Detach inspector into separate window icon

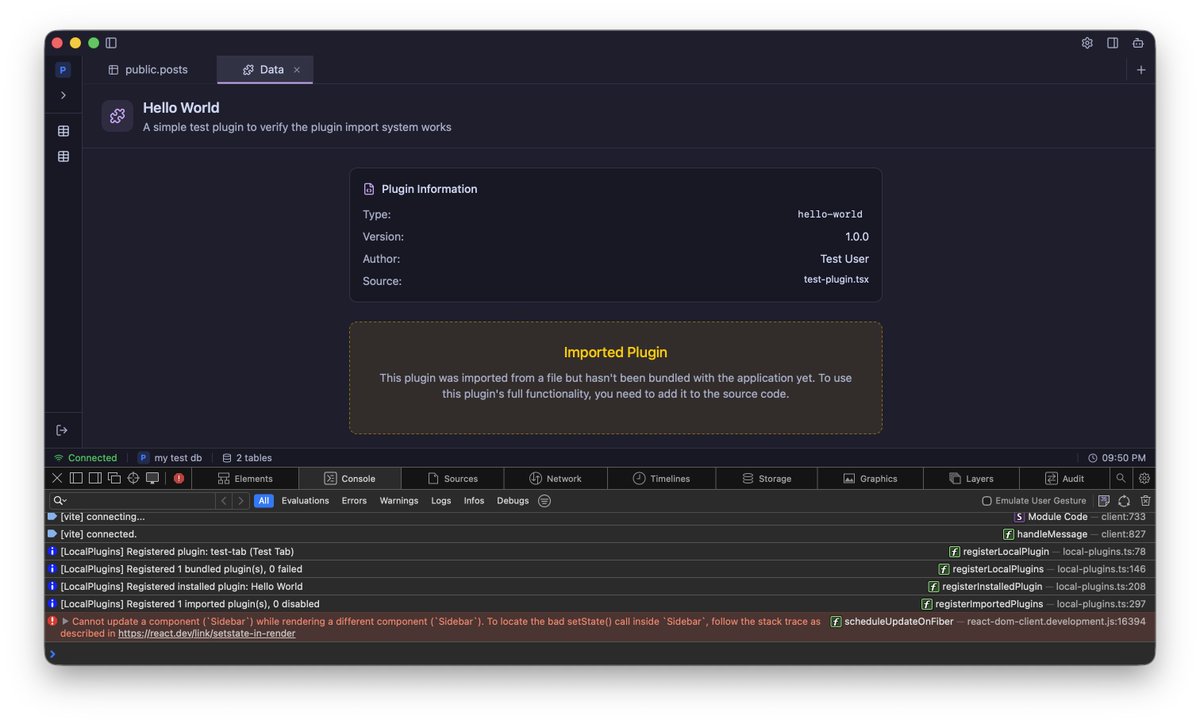click(x=114, y=478)
